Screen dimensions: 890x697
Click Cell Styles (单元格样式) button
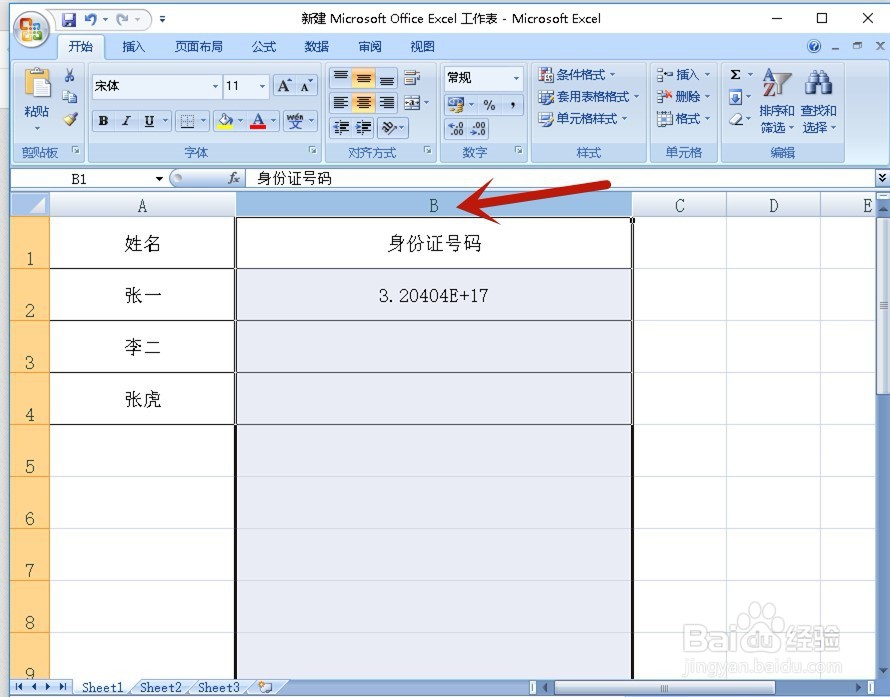[585, 118]
